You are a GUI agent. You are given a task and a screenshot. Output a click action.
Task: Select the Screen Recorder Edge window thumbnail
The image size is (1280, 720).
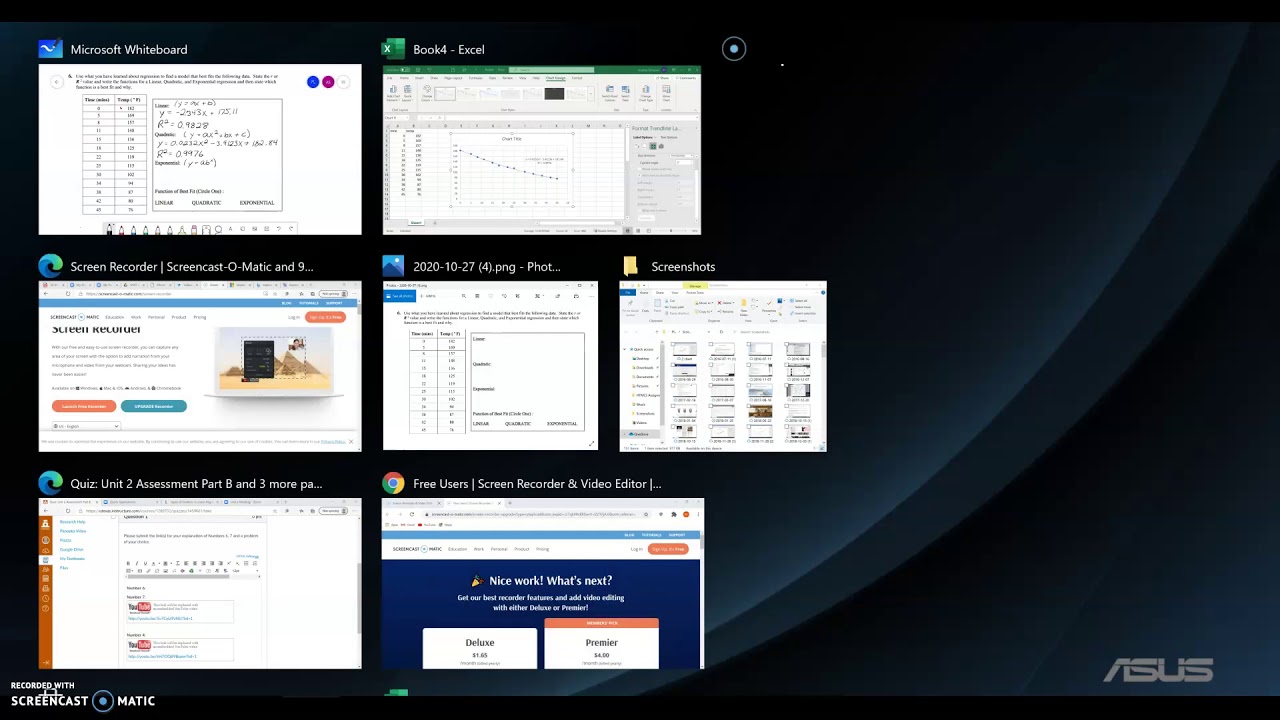coord(200,367)
